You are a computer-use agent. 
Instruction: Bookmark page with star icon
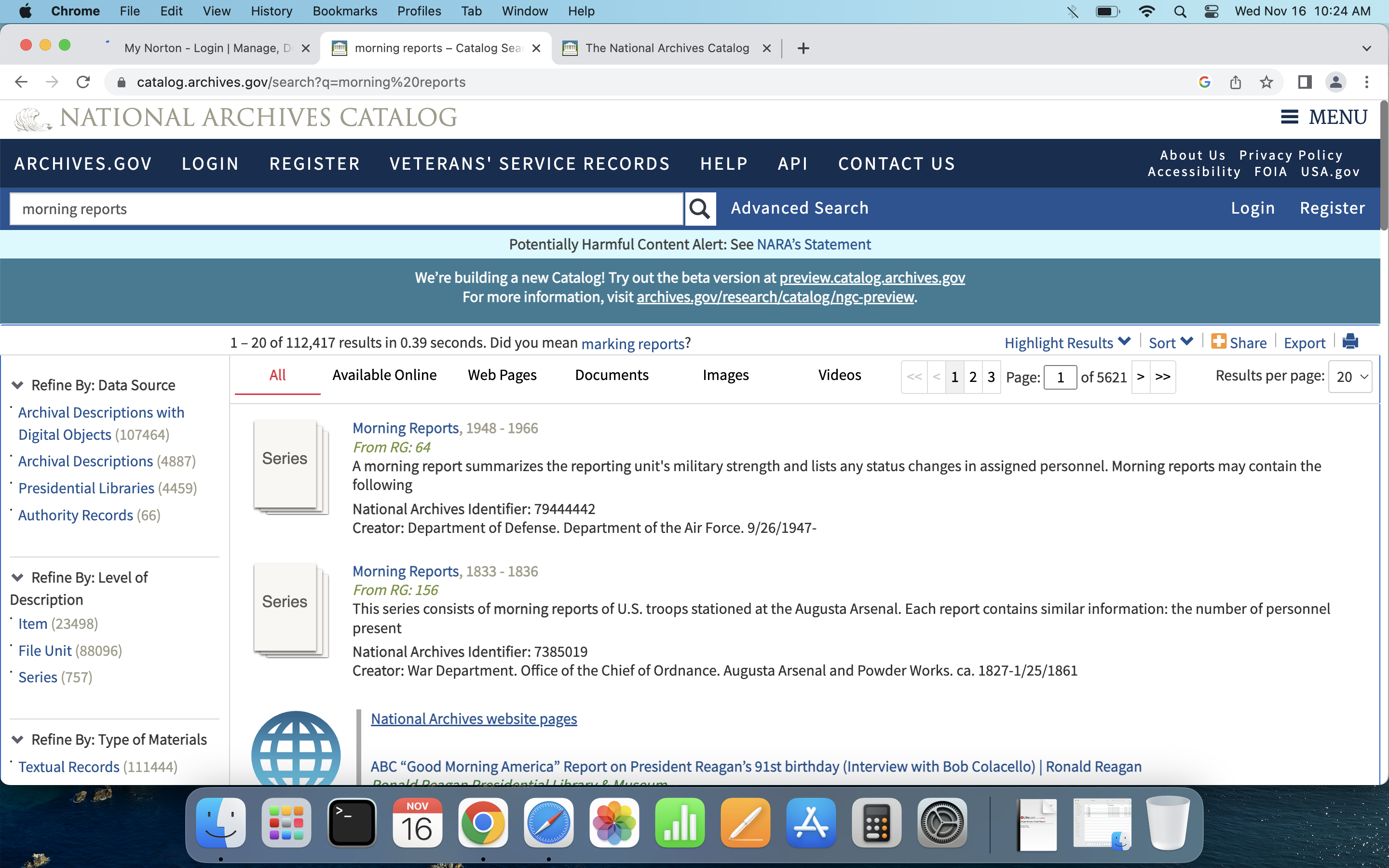1266,82
